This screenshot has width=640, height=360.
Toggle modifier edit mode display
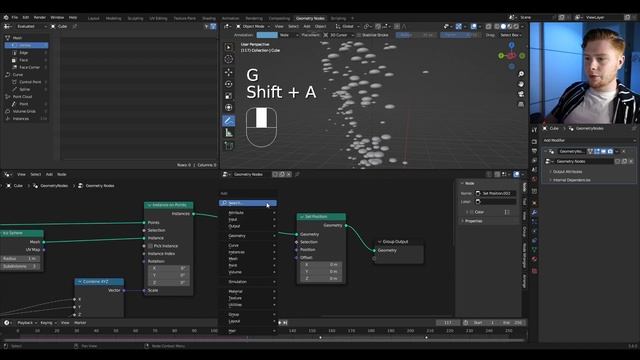pyautogui.click(x=597, y=151)
